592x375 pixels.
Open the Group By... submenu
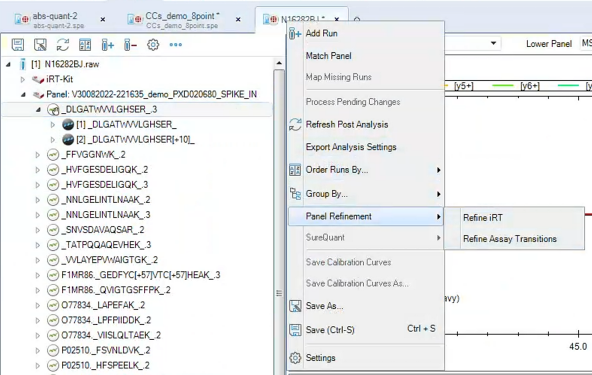tap(365, 194)
